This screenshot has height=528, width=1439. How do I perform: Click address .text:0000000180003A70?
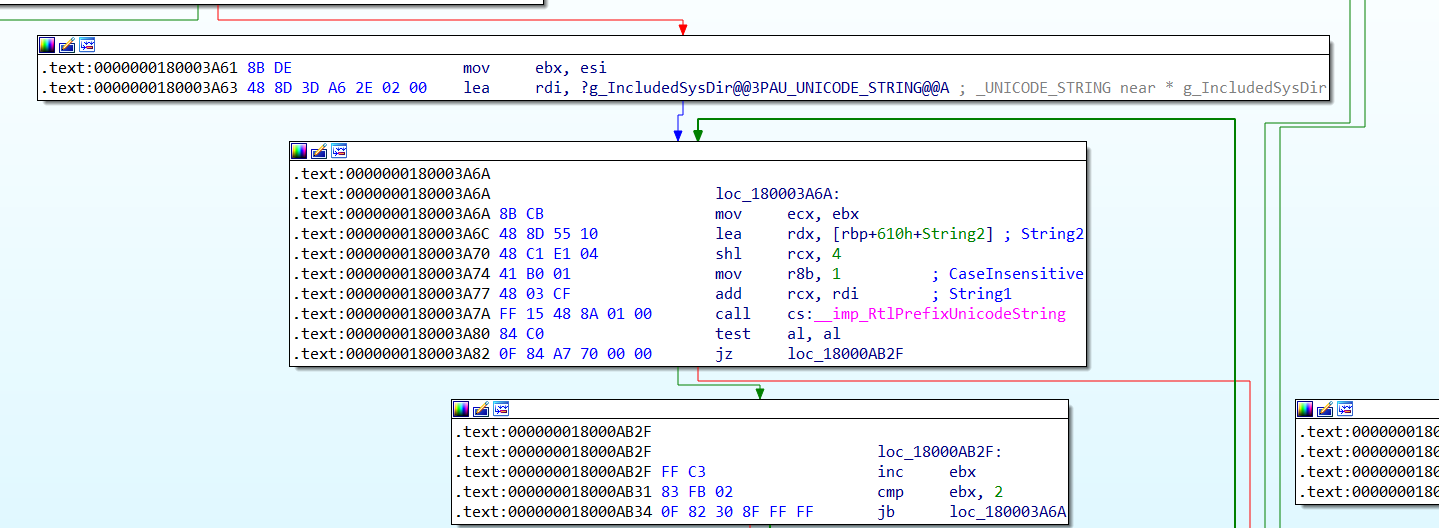pyautogui.click(x=392, y=254)
